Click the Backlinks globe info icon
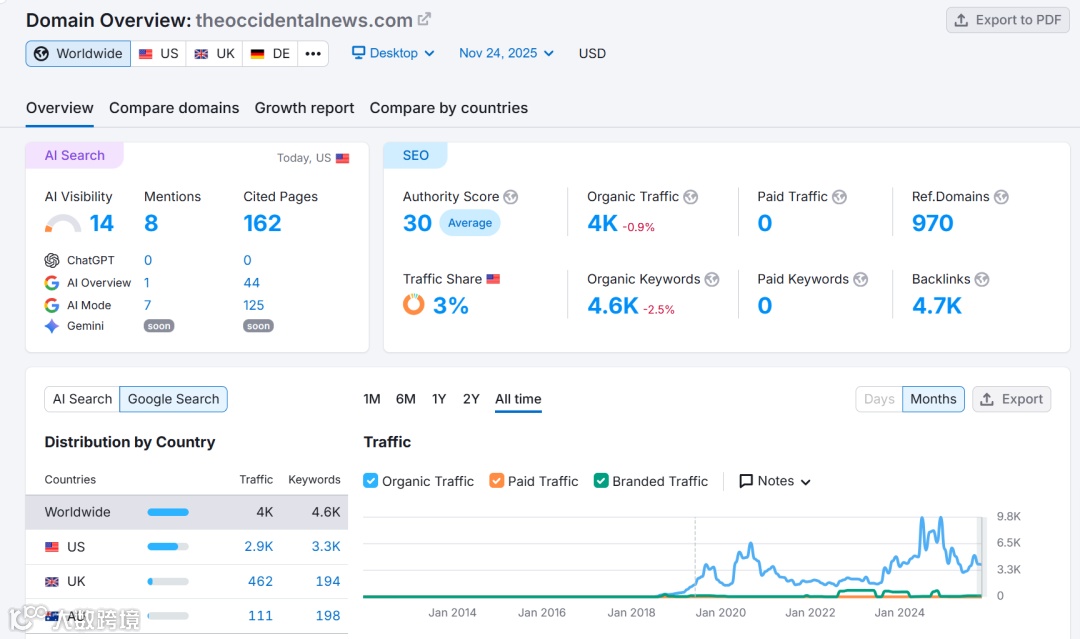 click(x=982, y=280)
